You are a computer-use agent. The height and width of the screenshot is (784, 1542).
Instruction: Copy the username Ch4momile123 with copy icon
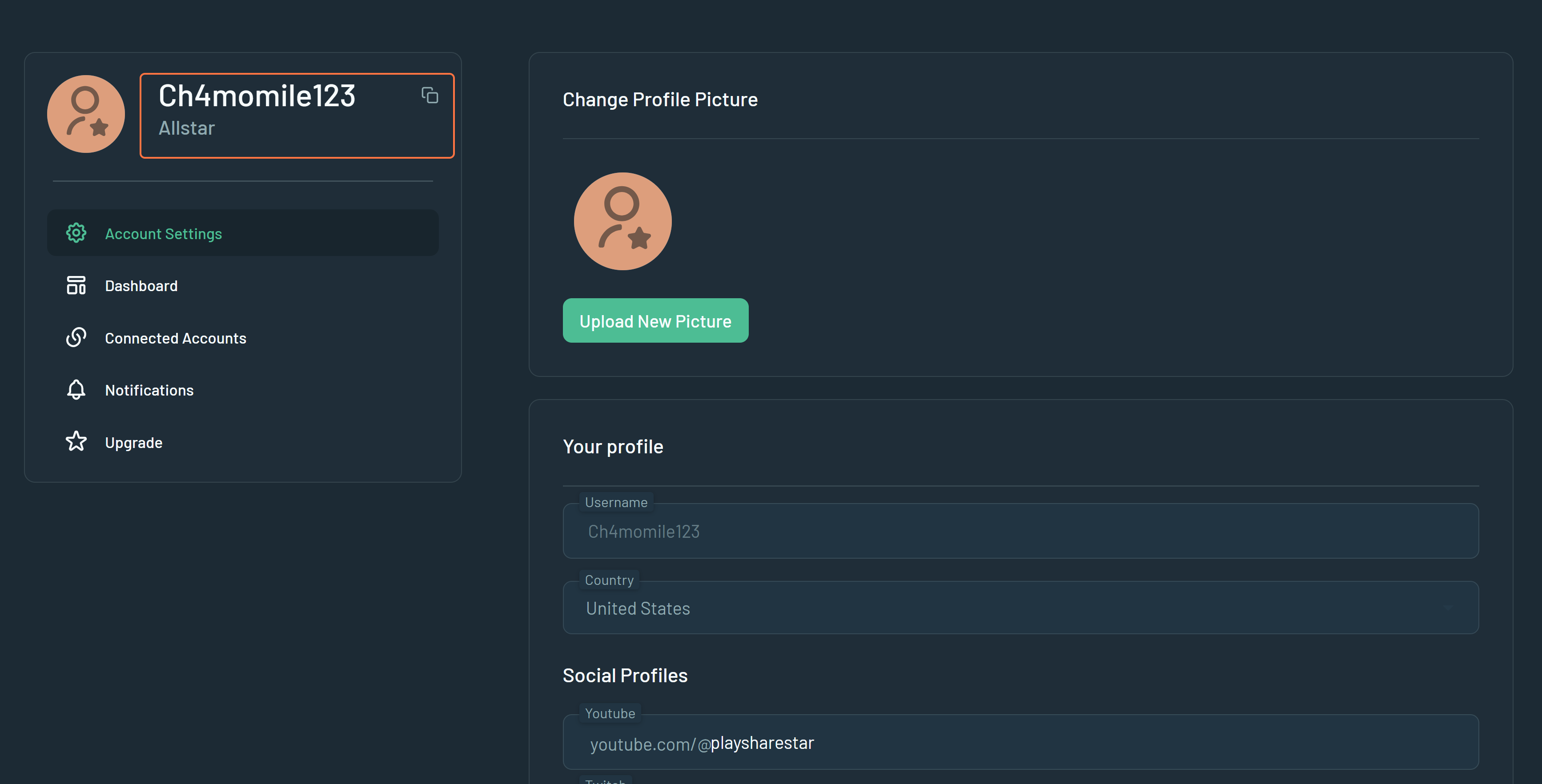pyautogui.click(x=429, y=95)
